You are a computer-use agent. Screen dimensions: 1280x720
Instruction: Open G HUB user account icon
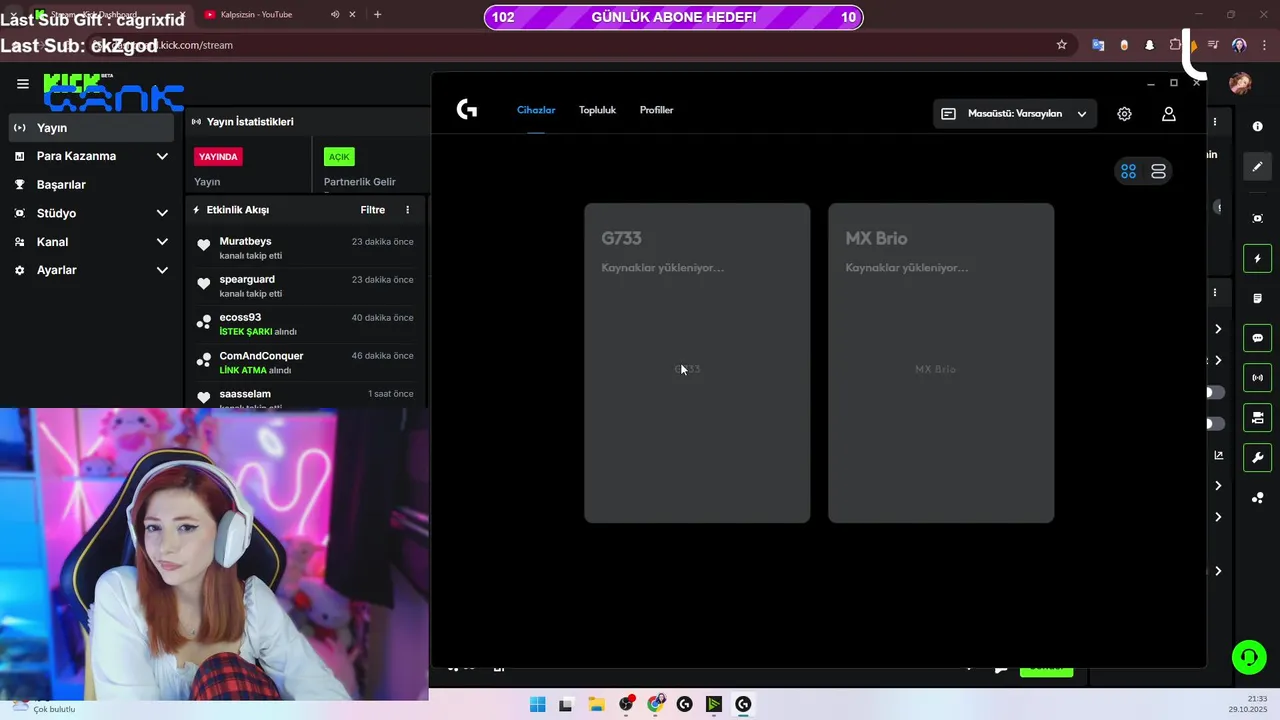(x=1168, y=114)
